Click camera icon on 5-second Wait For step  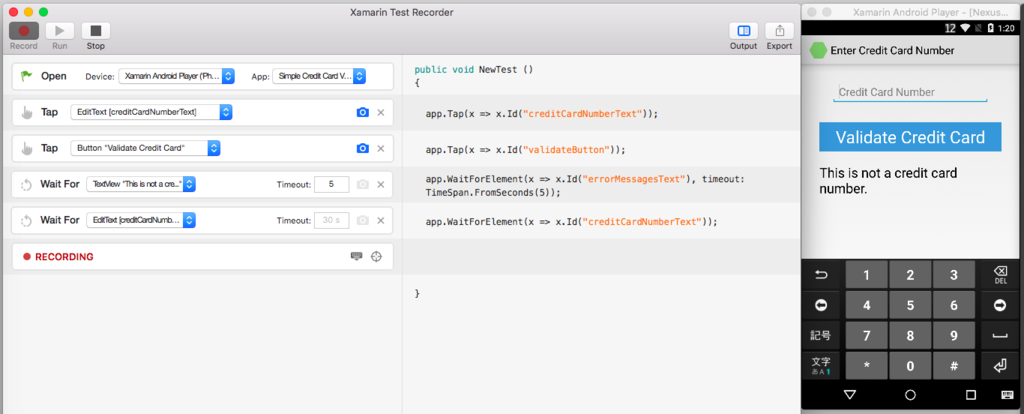pyautogui.click(x=362, y=184)
